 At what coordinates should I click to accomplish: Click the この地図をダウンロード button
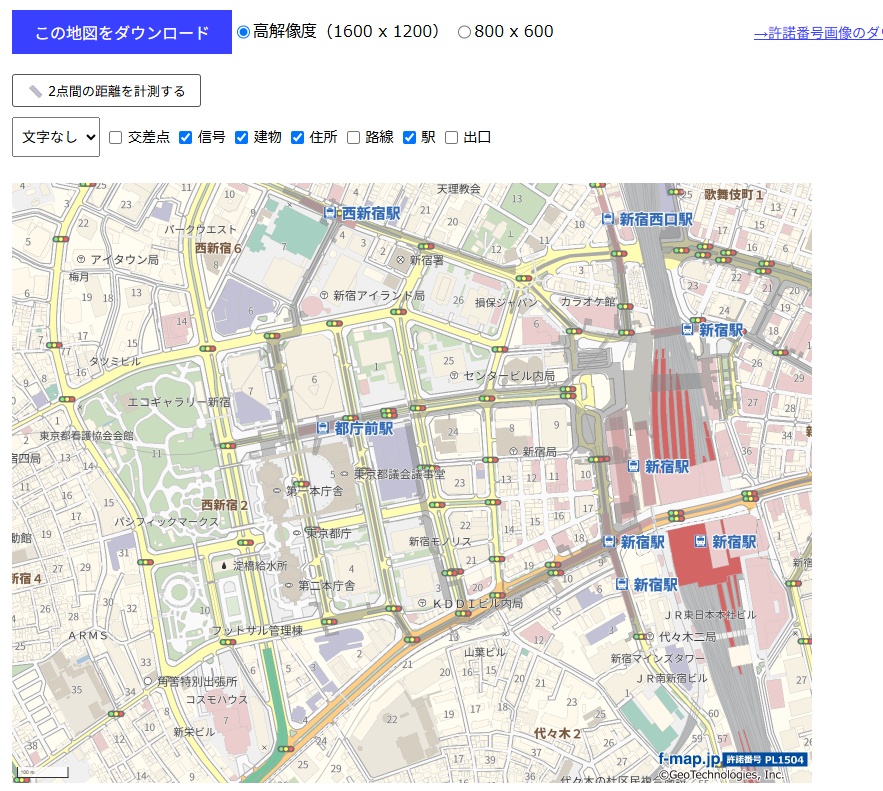(x=122, y=32)
